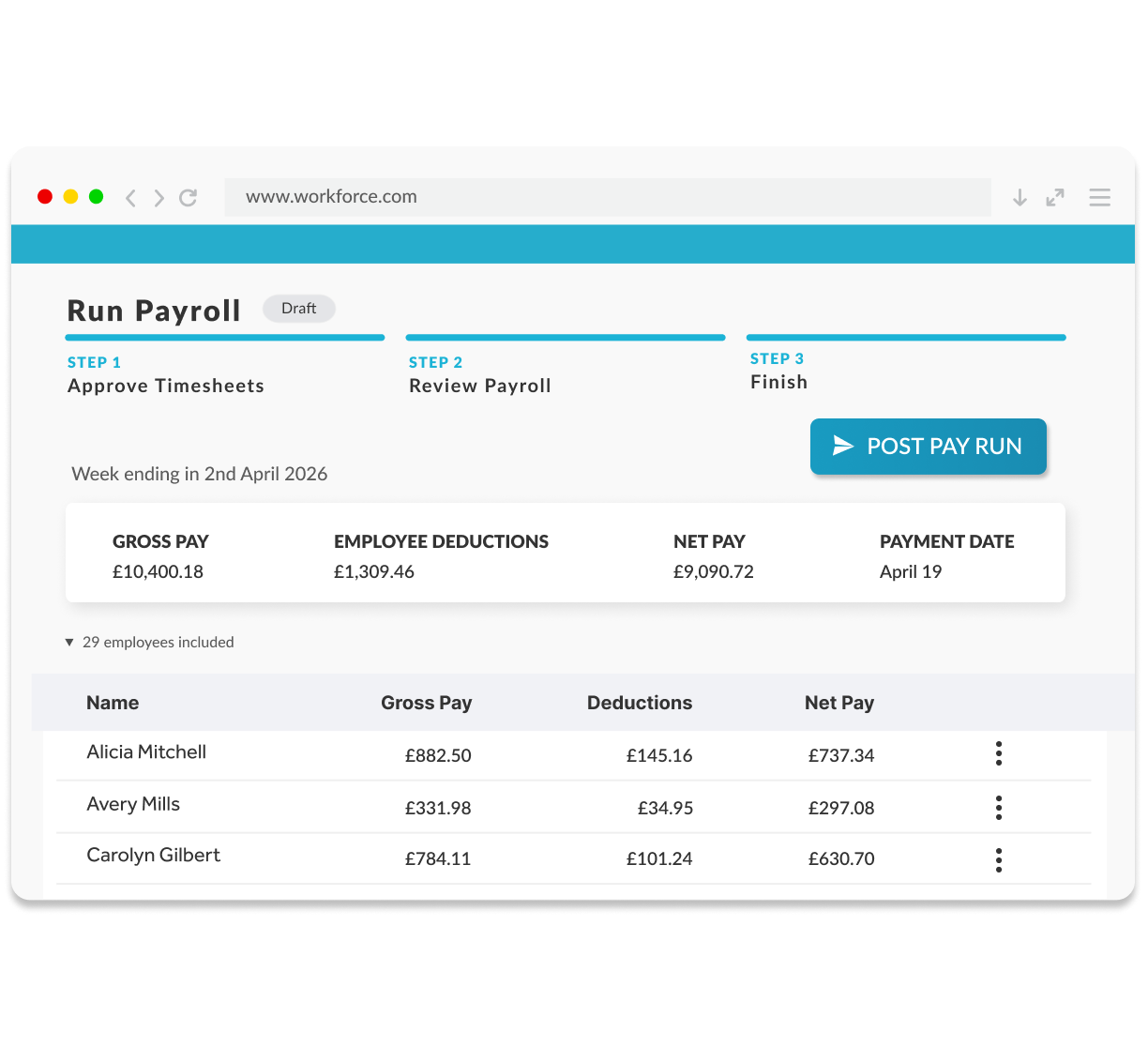Click the browser forward arrow
Viewport: 1148px width, 1047px height.
point(159,198)
